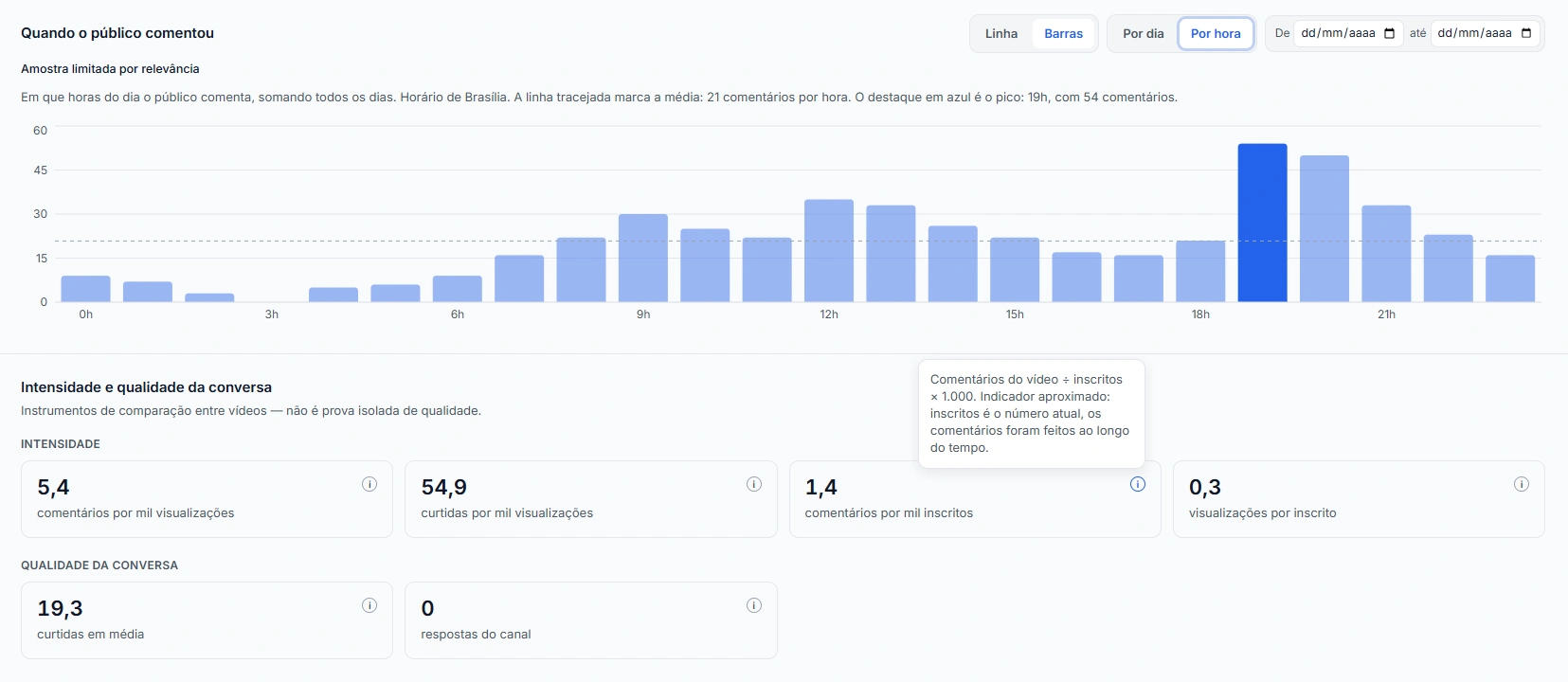Show info for visualizações por inscrito
Image resolution: width=1568 pixels, height=682 pixels.
click(1522, 484)
